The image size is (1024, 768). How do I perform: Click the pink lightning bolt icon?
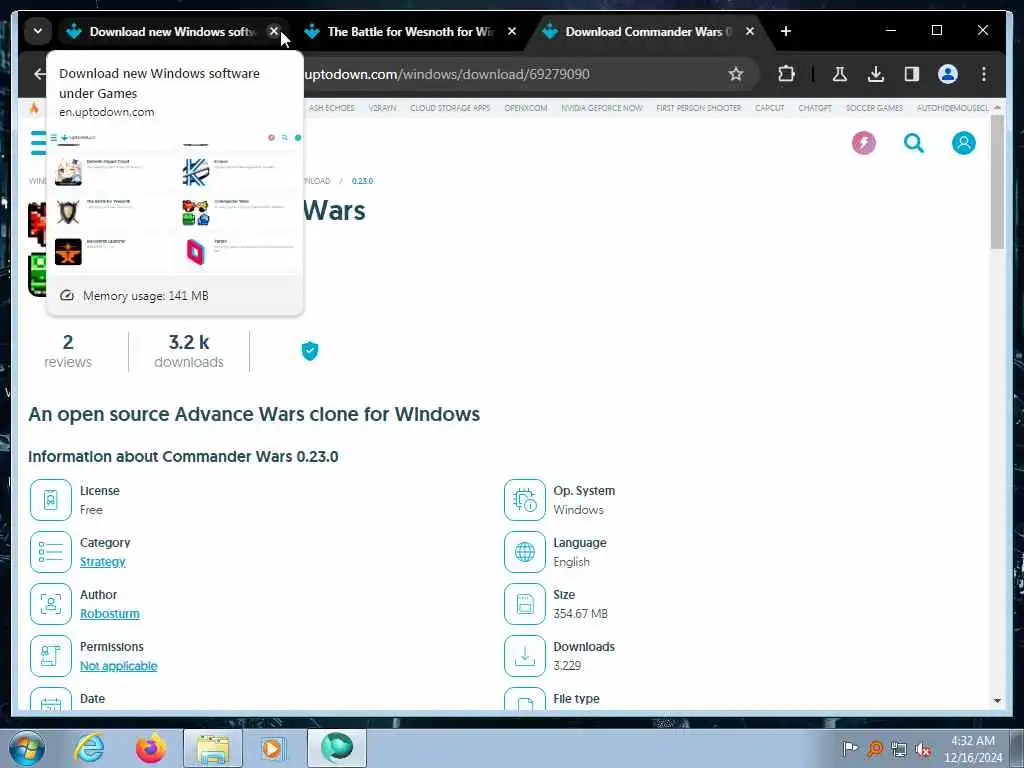tap(863, 142)
